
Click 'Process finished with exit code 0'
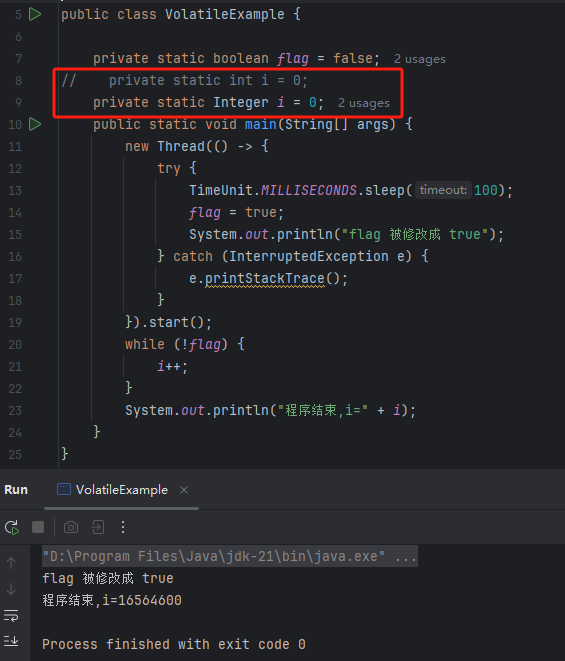tap(174, 644)
